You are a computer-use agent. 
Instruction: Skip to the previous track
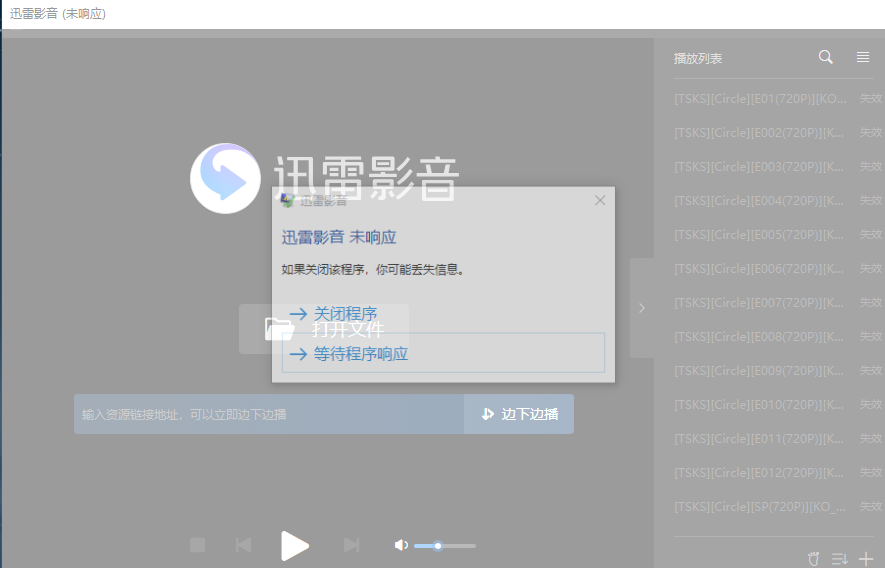243,545
